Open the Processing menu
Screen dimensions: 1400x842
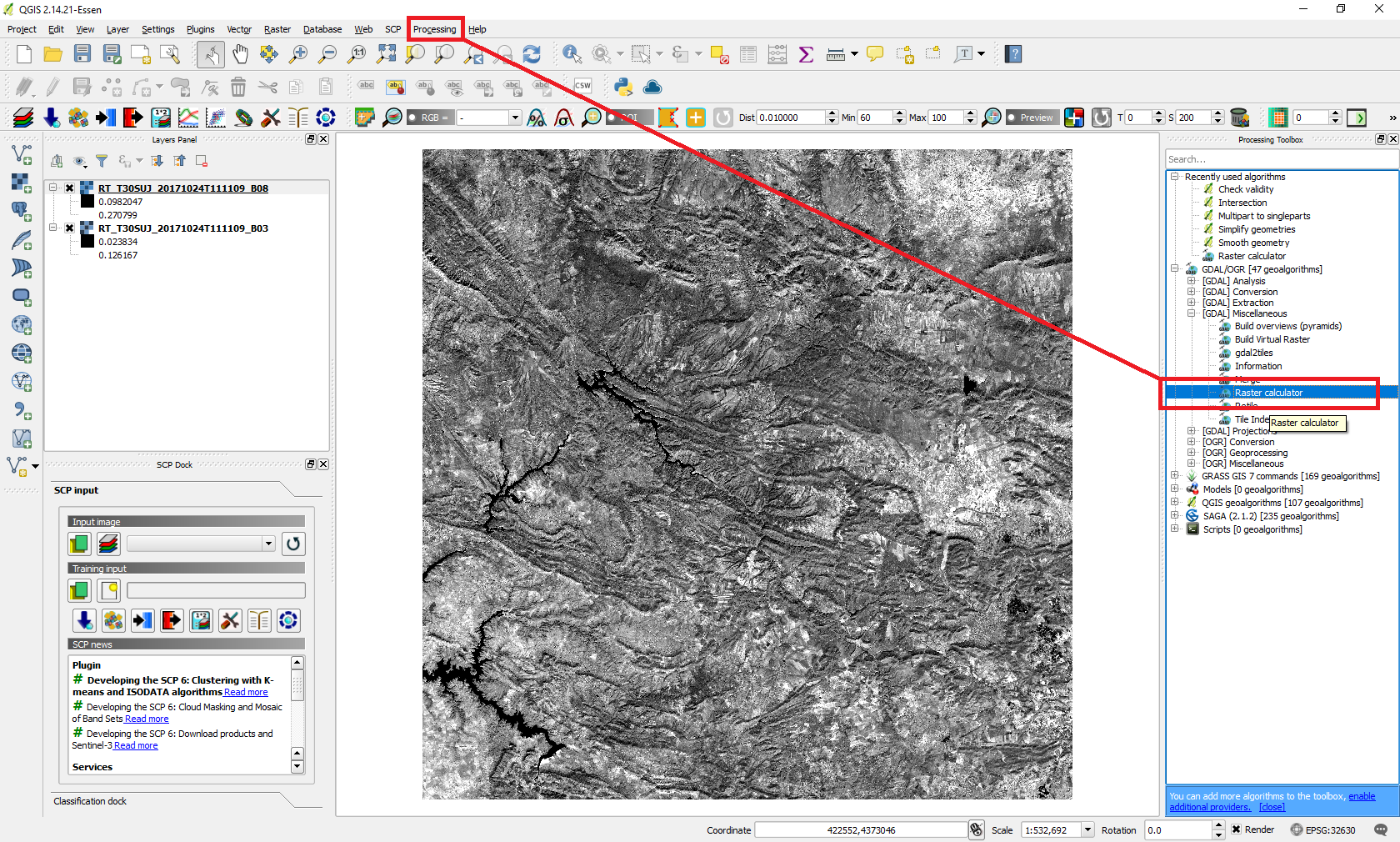434,29
